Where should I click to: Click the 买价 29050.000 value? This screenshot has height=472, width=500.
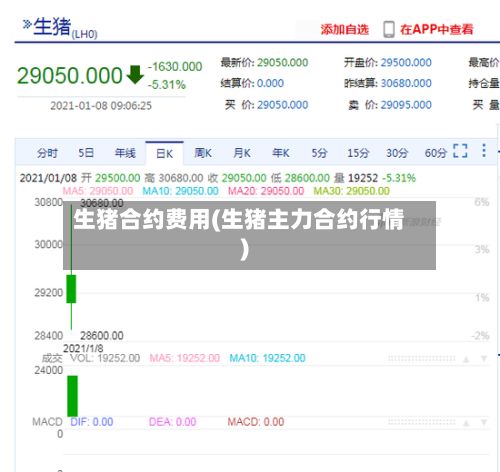(282, 105)
